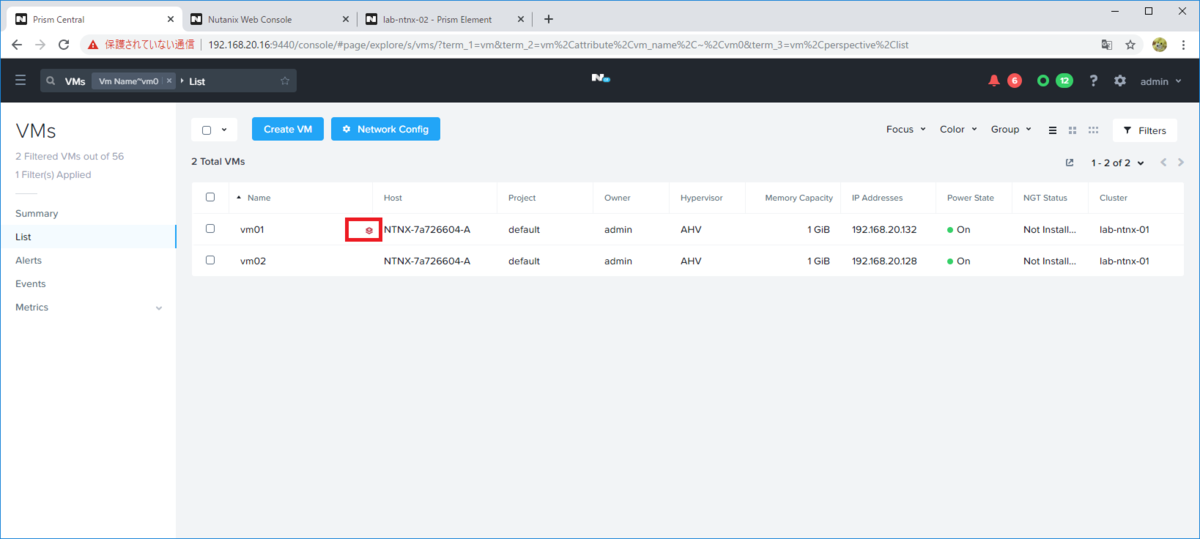Switch to tile grid view
This screenshot has height=539, width=1200.
(x=1072, y=130)
